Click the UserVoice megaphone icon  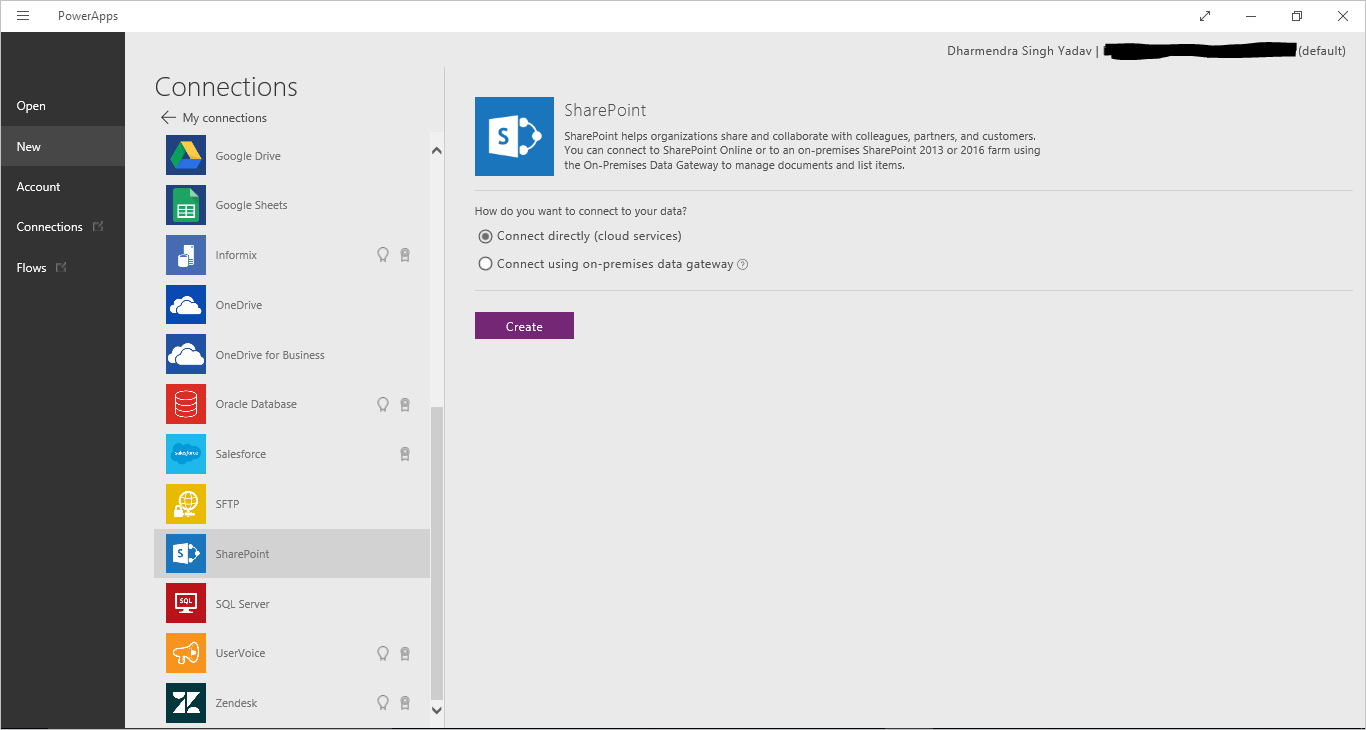click(186, 653)
